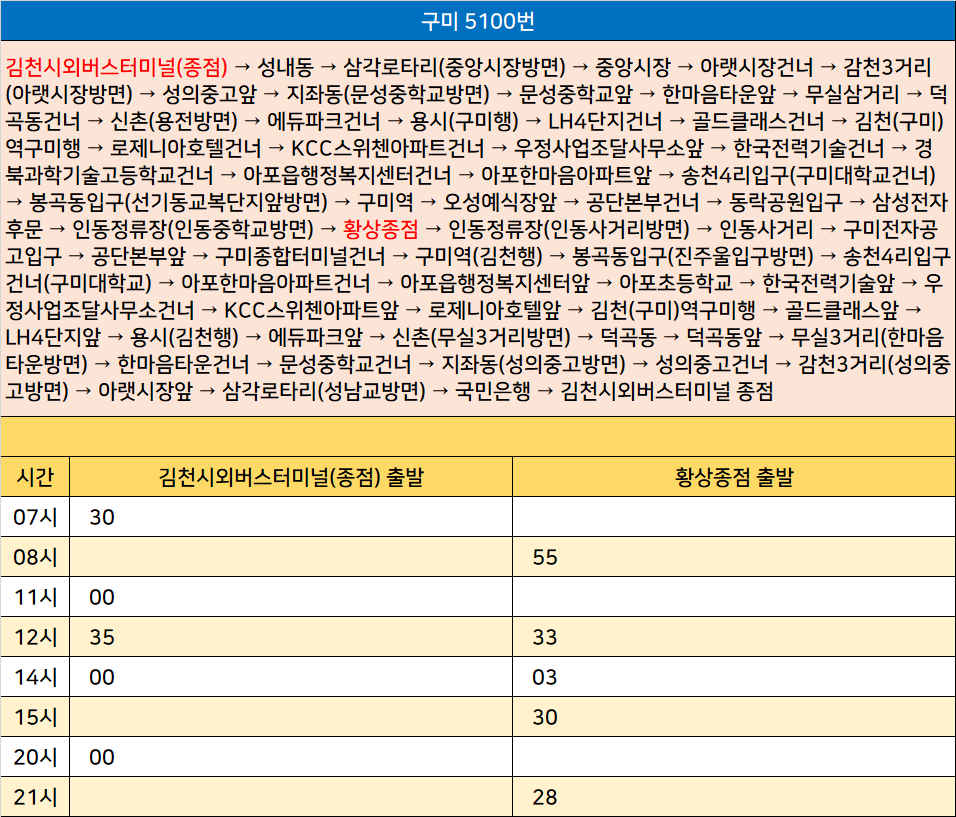Viewport: 956px width, 817px height.
Task: Select the '08시' row label
Action: [x=35, y=557]
